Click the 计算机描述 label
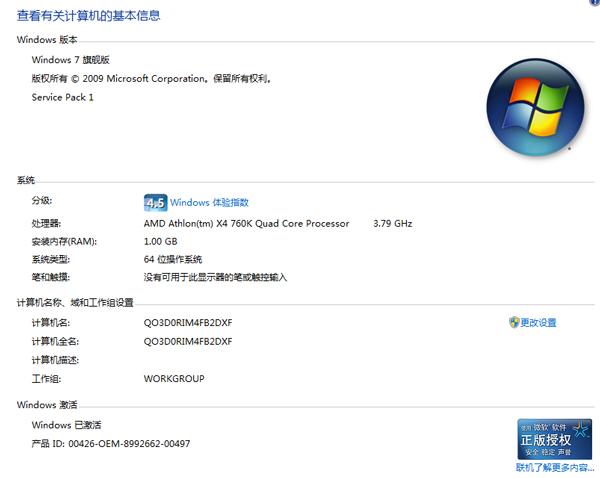Screen dimensions: 600x478 [x=55, y=360]
